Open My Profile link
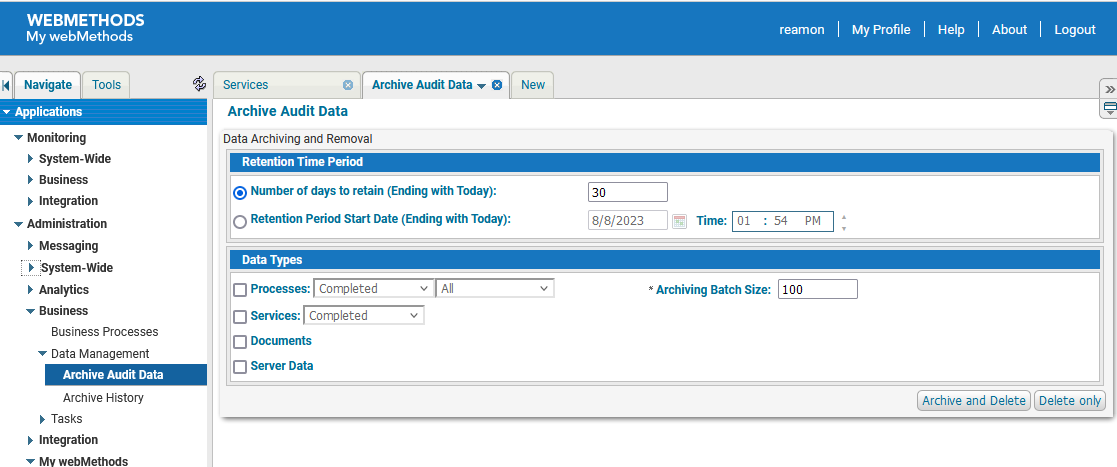This screenshot has height=467, width=1117. pos(881,29)
